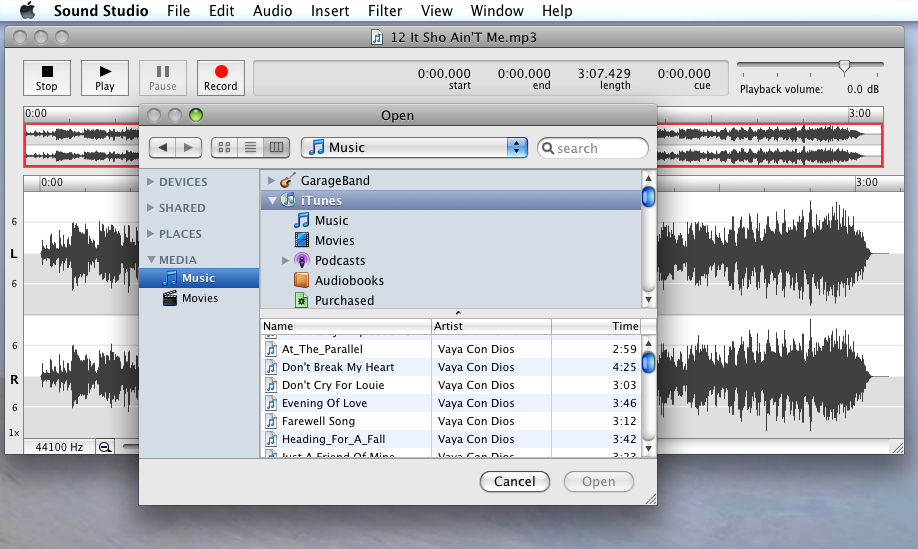
Task: Select the Purchased playlist item
Action: click(344, 300)
